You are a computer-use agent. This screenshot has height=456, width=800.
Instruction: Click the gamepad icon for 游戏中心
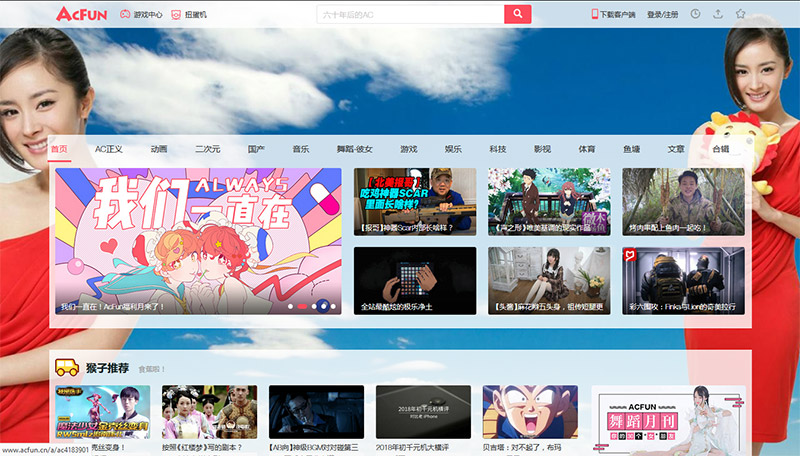[x=125, y=14]
